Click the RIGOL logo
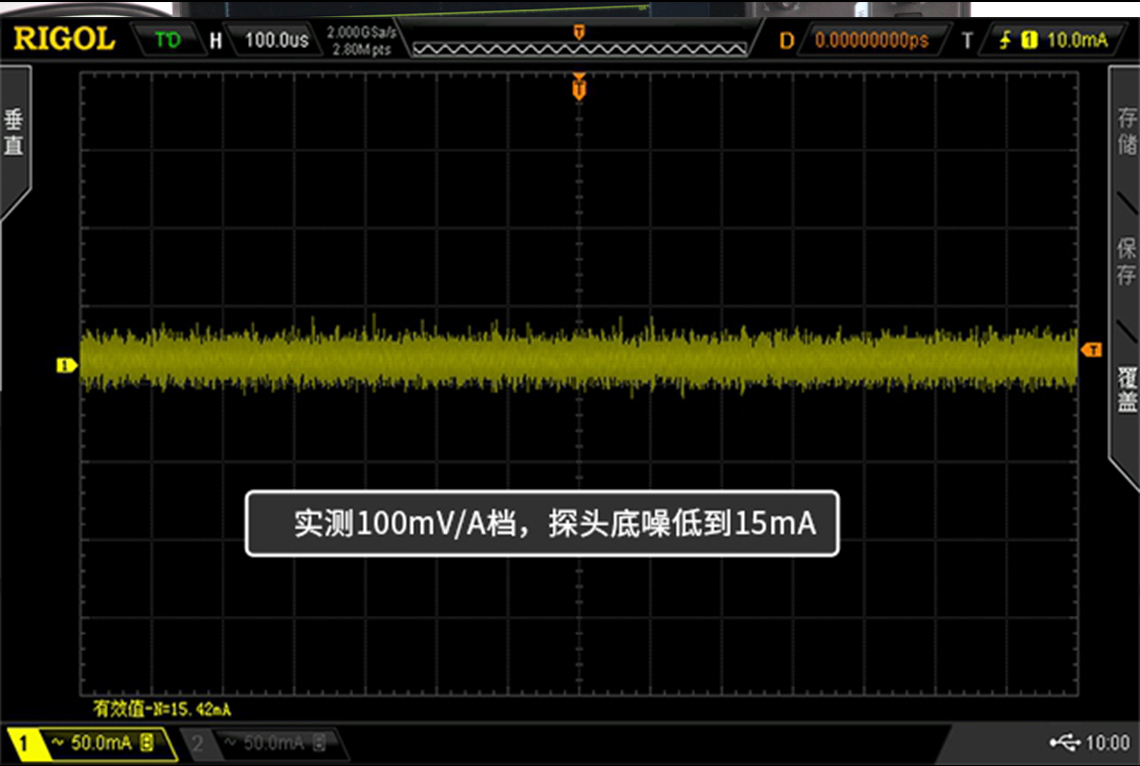Viewport: 1140px width, 766px height. (x=64, y=39)
